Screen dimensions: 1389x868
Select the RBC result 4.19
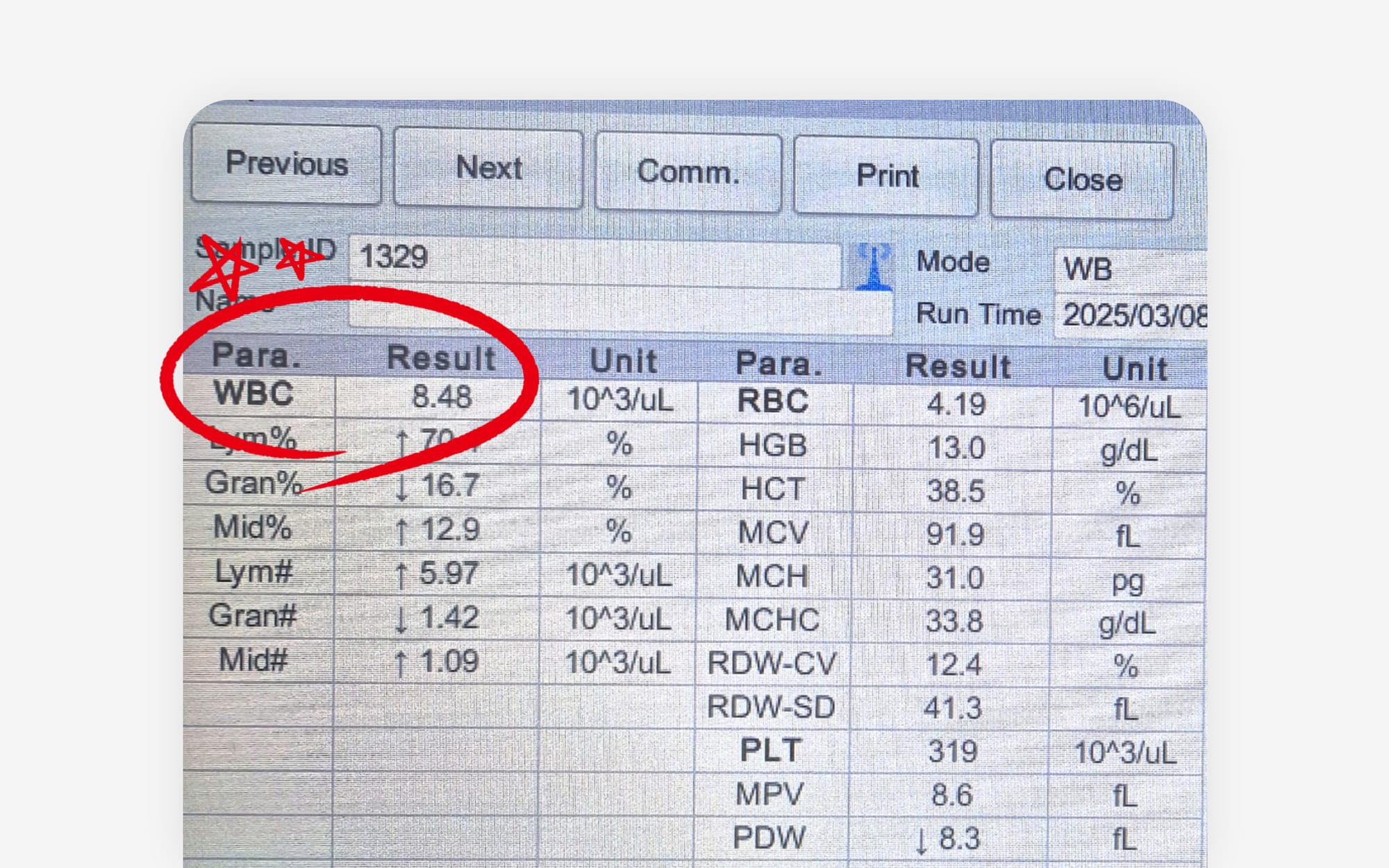pyautogui.click(x=956, y=405)
